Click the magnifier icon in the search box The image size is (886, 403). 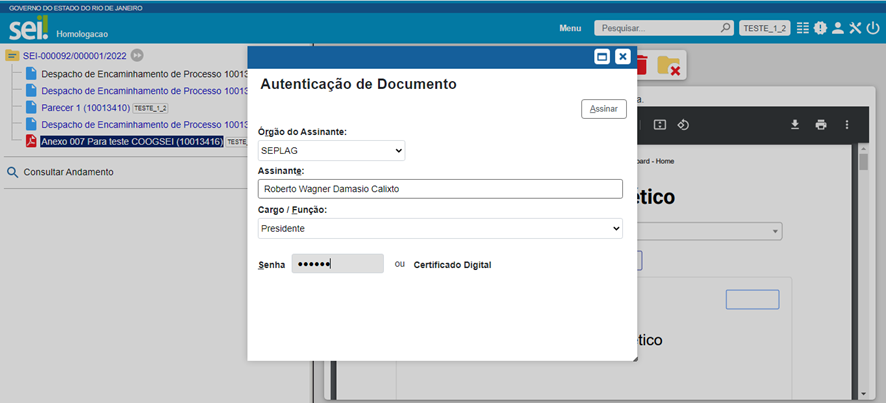[725, 28]
